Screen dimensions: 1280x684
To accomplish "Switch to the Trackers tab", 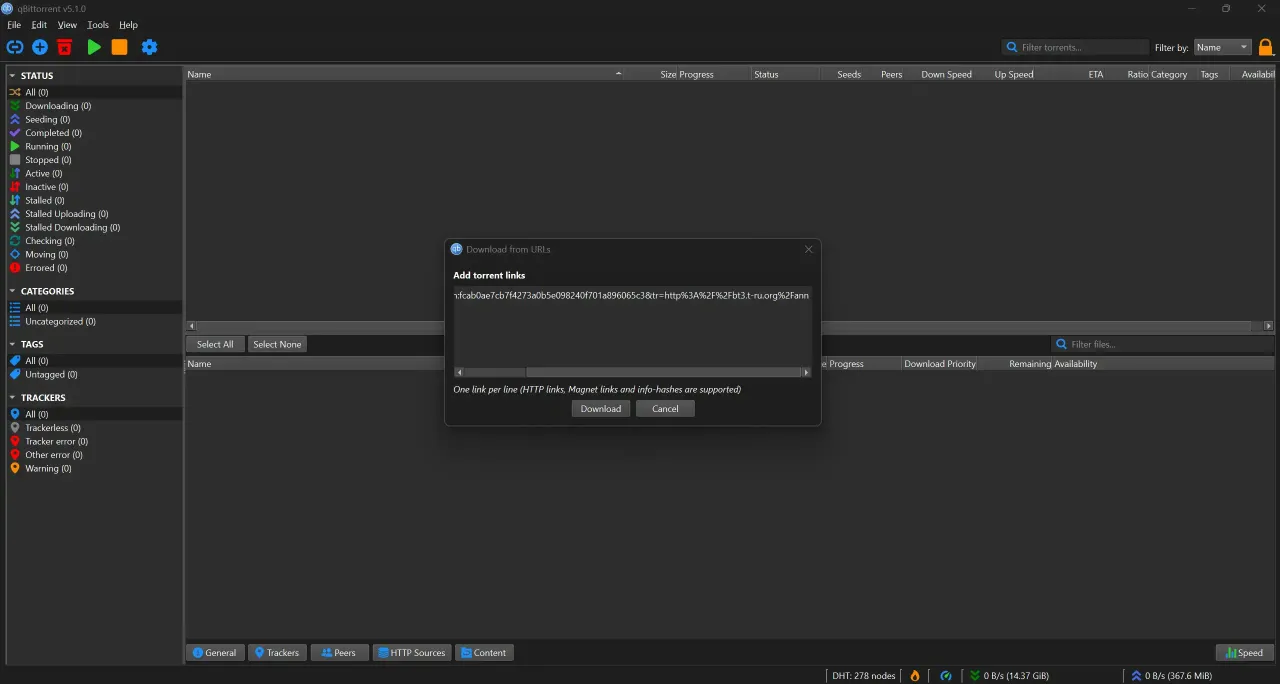I will point(277,653).
